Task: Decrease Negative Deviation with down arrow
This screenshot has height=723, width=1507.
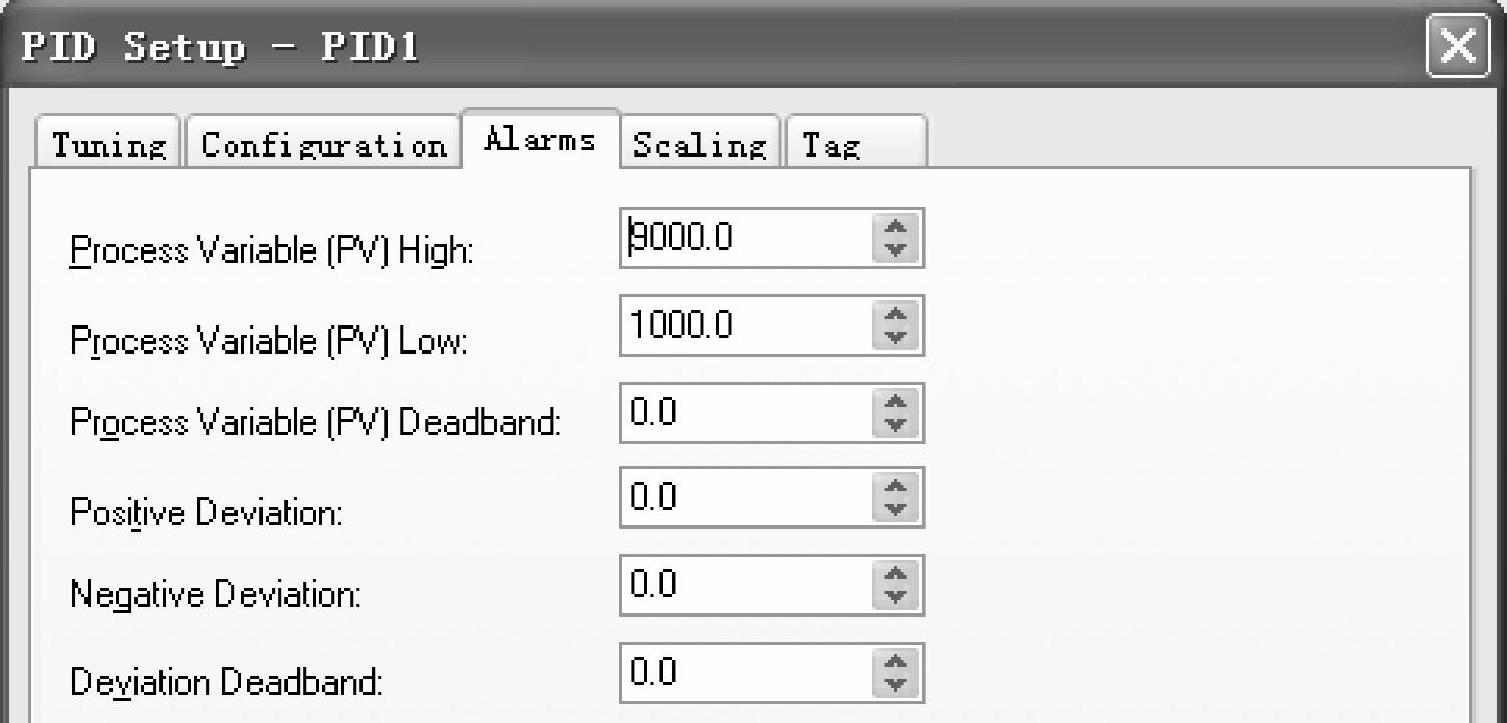Action: coord(898,597)
